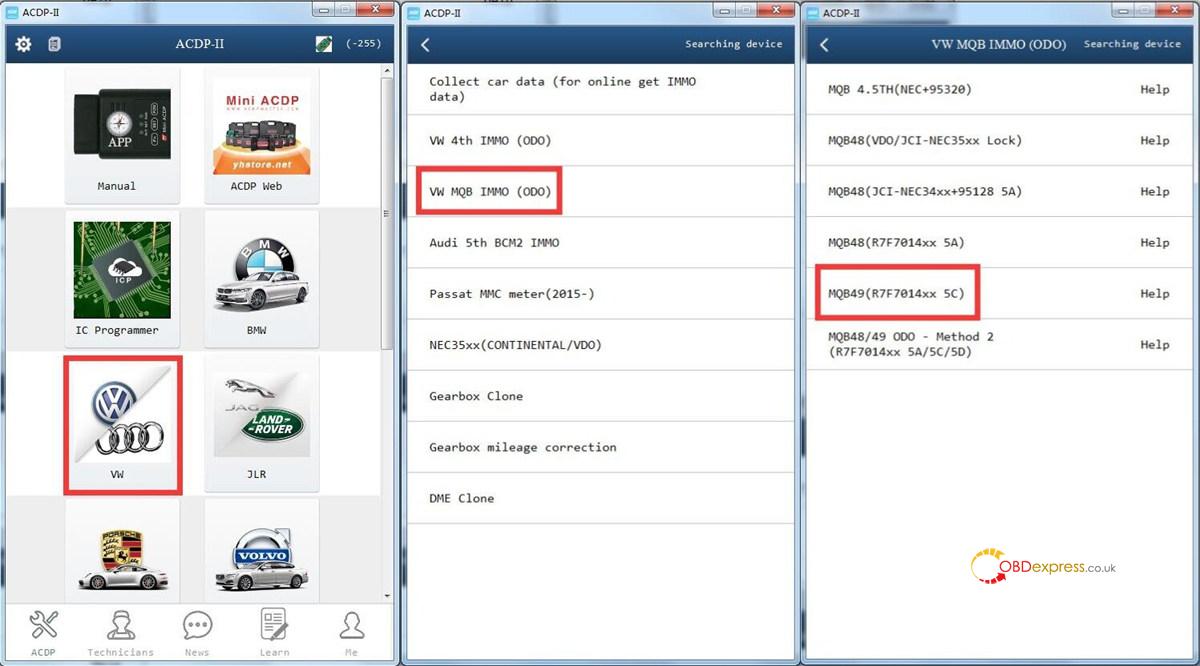The width and height of the screenshot is (1200, 666).
Task: Open Help for MQB 4.5TH(NEC+95320)
Action: pyautogui.click(x=1154, y=89)
